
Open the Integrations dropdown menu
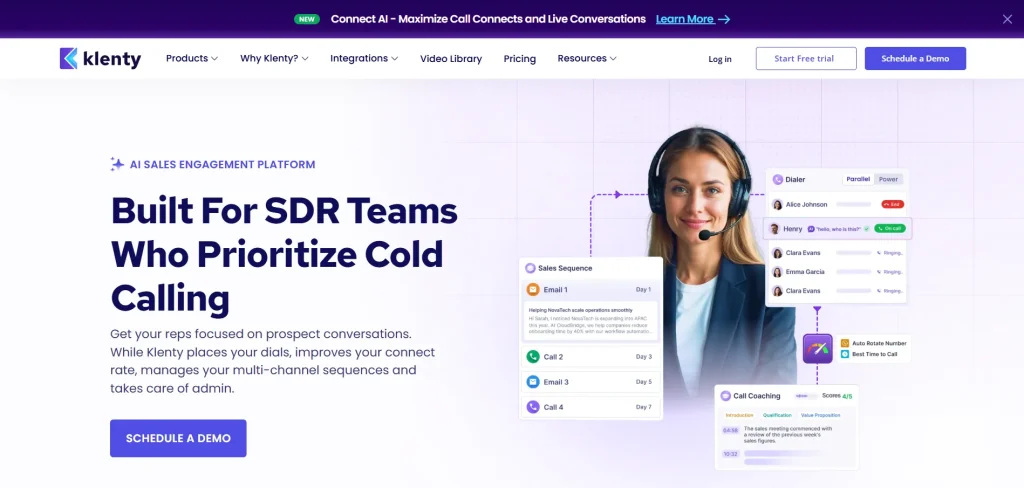click(x=364, y=59)
